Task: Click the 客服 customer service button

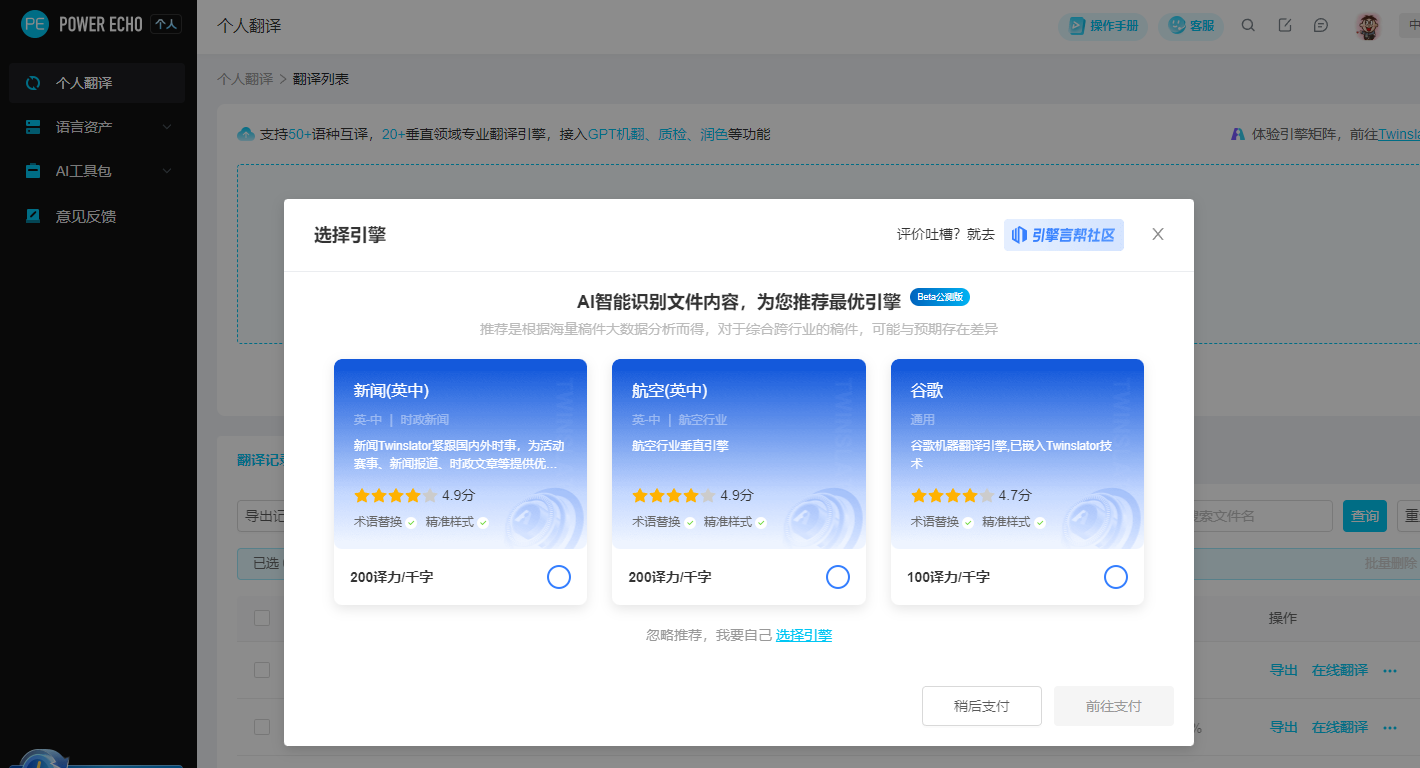Action: [x=1191, y=26]
